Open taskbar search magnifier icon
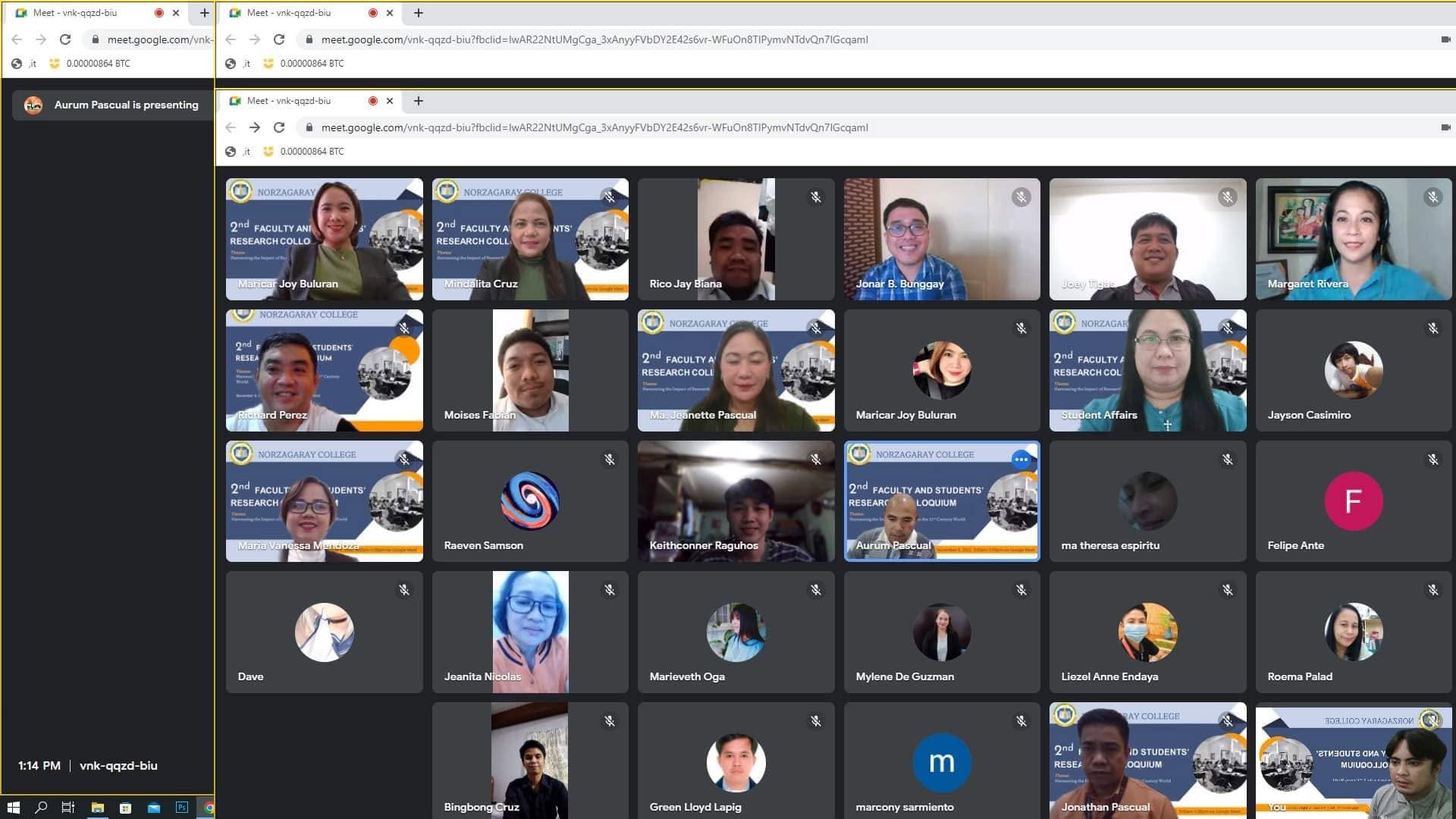 pyautogui.click(x=41, y=808)
